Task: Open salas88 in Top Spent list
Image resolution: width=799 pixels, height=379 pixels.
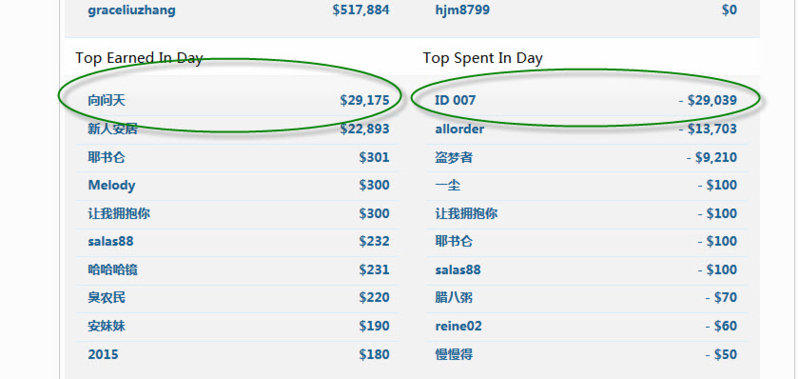Action: click(x=458, y=269)
